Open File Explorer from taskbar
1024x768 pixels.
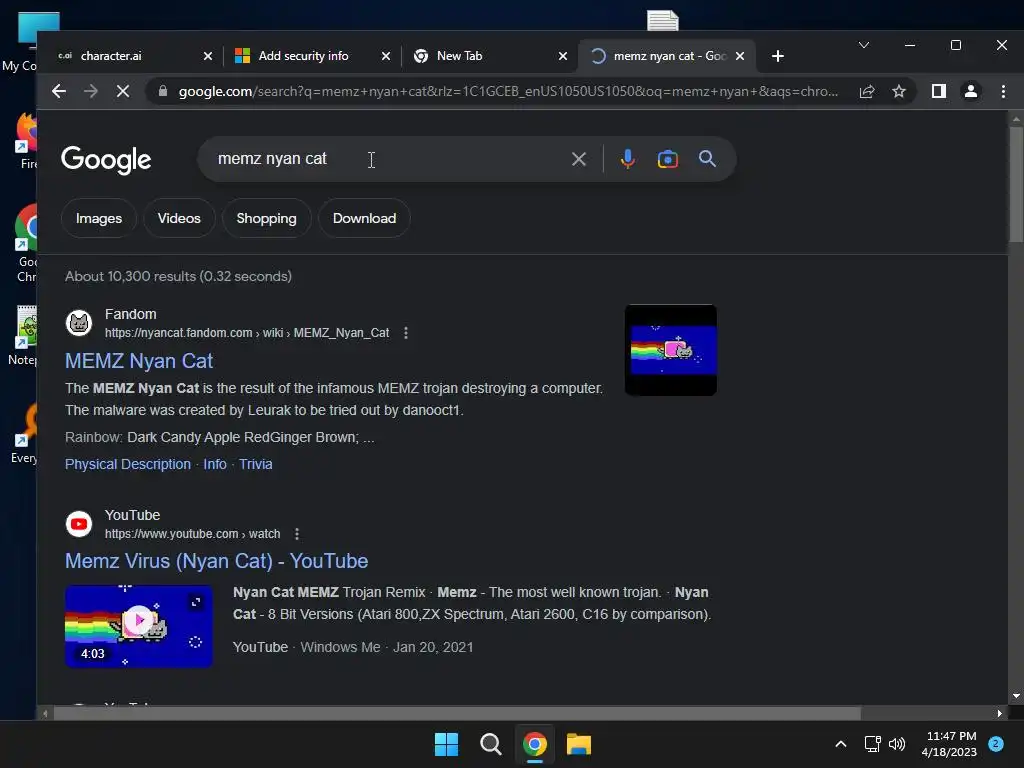(579, 744)
